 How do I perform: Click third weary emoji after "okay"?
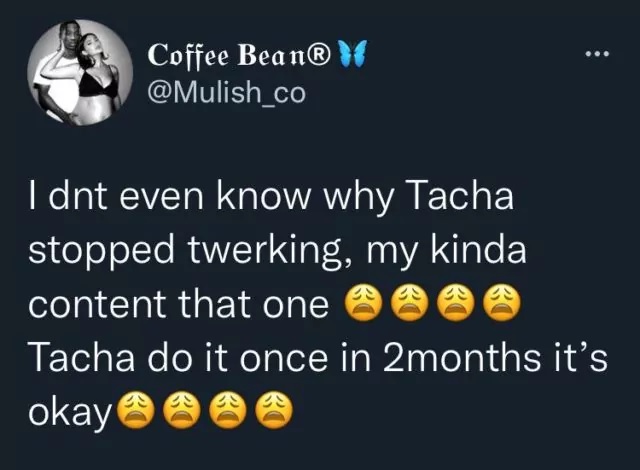pos(227,408)
